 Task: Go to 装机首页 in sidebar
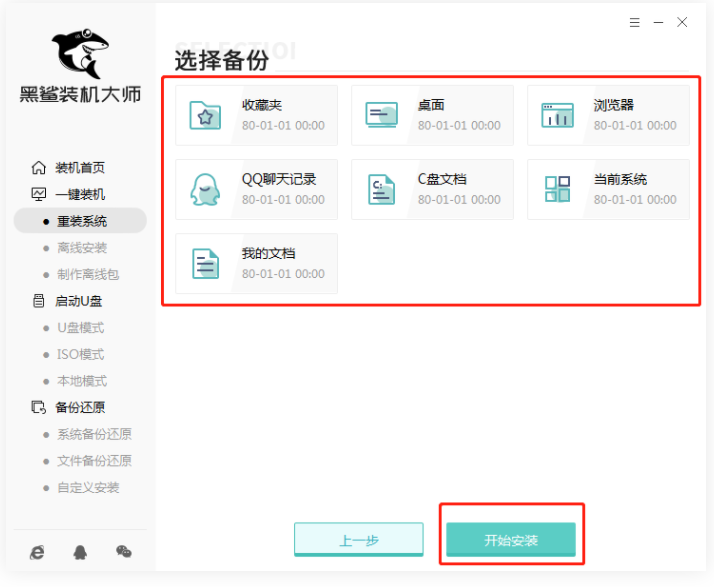[x=79, y=168]
